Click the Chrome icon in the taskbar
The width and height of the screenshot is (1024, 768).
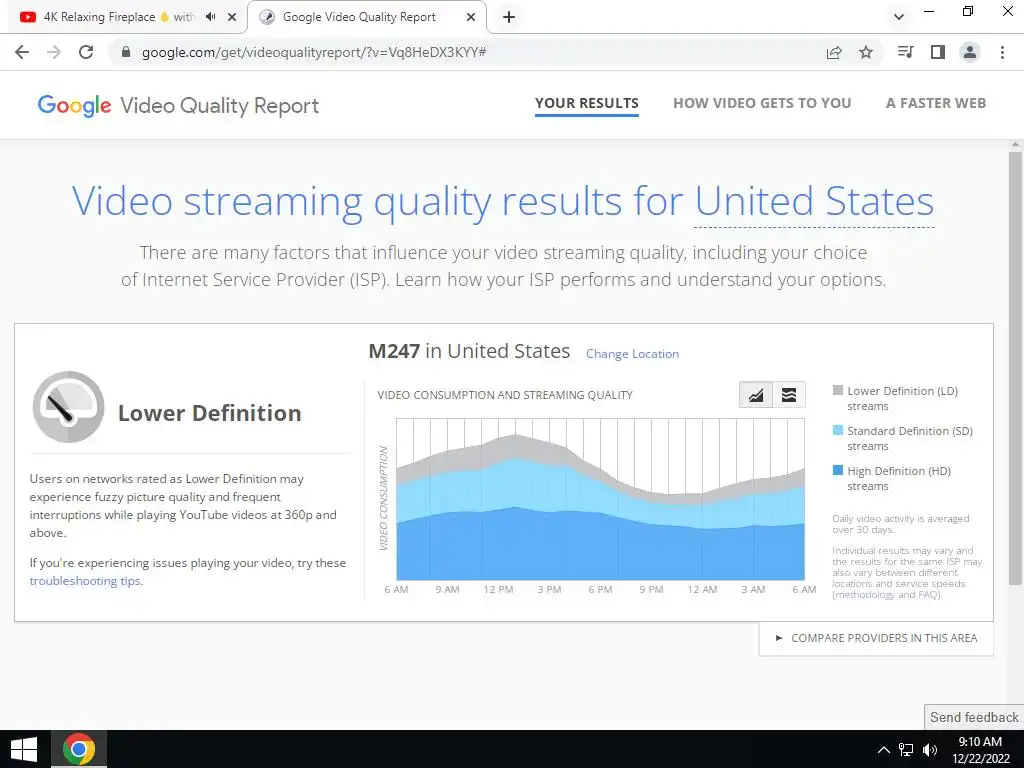[x=78, y=749]
